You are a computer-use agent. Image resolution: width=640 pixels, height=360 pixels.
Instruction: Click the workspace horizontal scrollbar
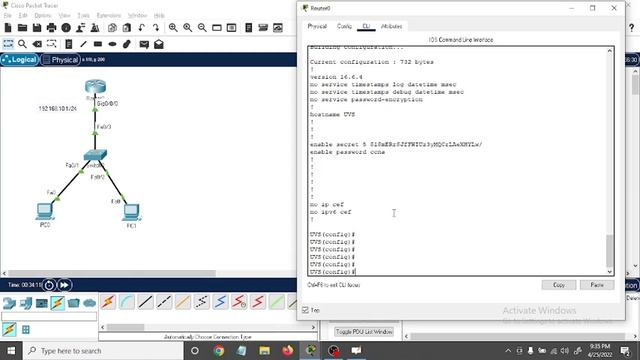click(112, 273)
